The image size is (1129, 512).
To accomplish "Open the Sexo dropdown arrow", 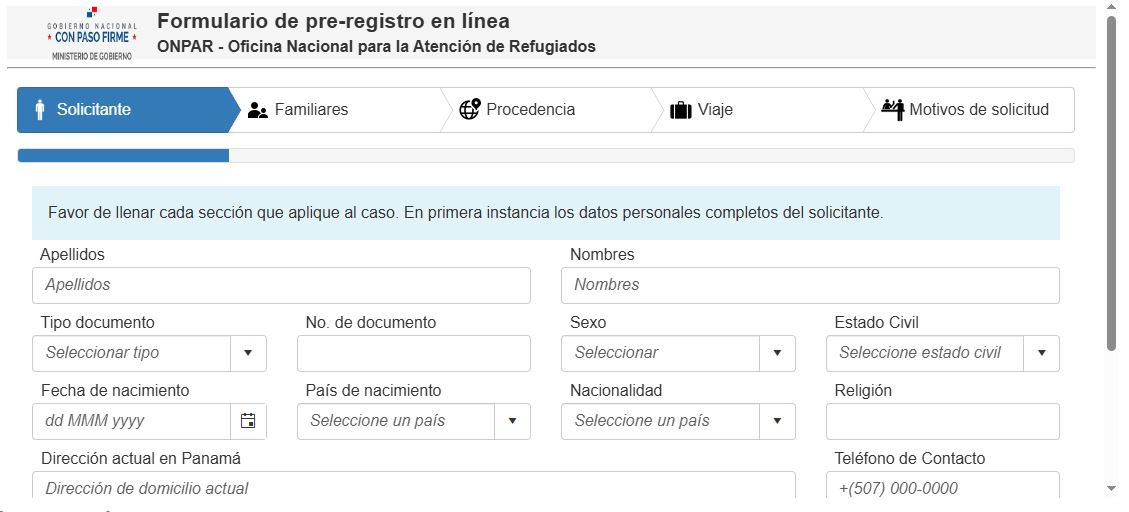I will [x=777, y=353].
